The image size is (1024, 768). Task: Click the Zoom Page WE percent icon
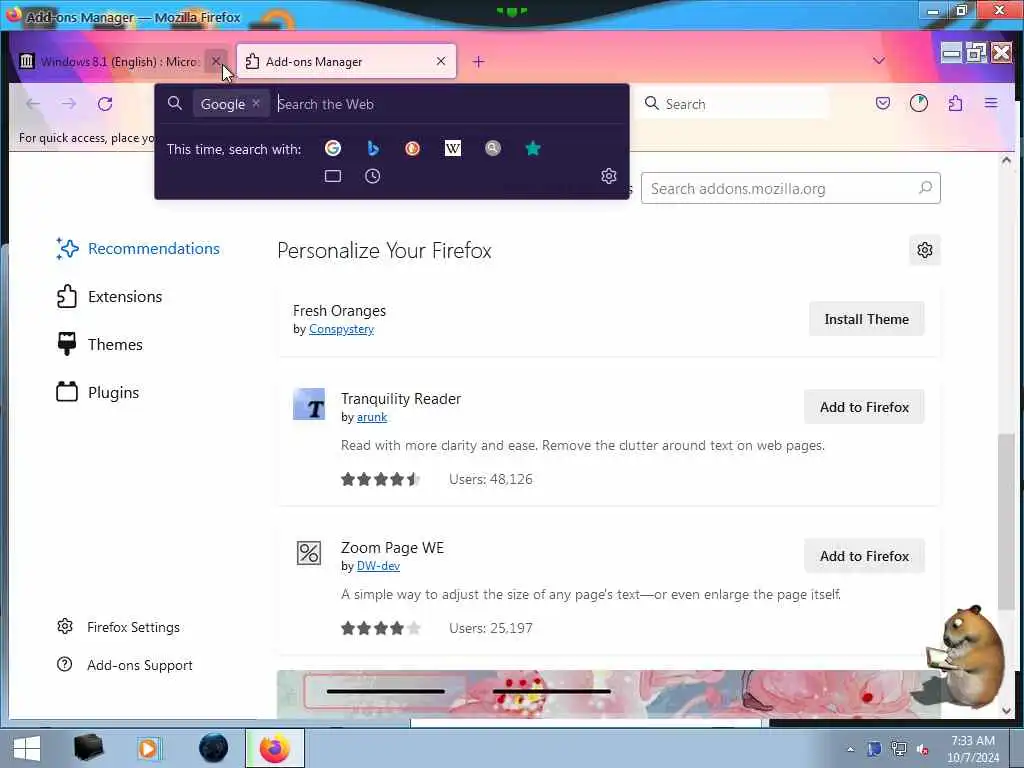(x=309, y=553)
